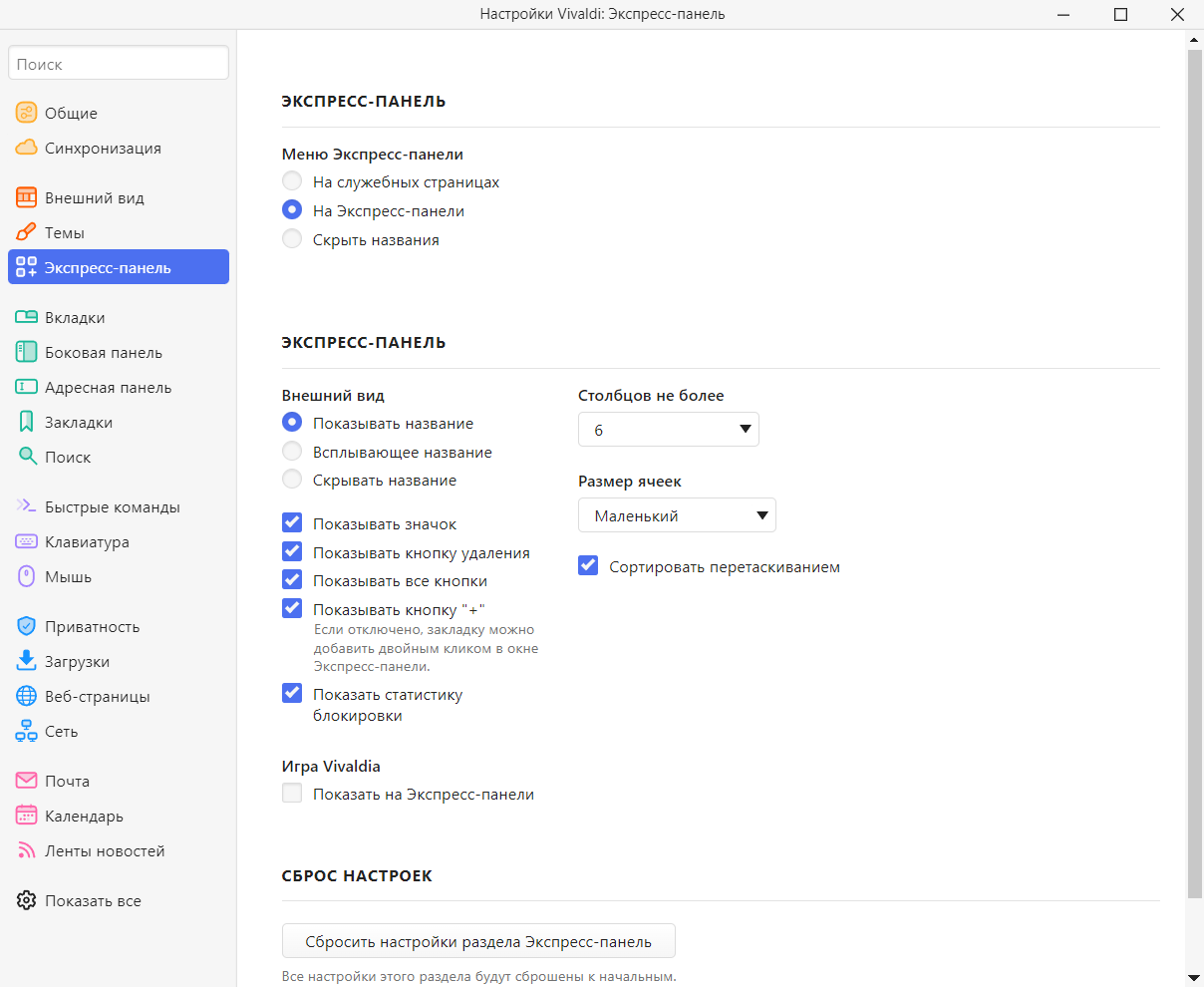Open Клавиатура settings section

pos(119,541)
